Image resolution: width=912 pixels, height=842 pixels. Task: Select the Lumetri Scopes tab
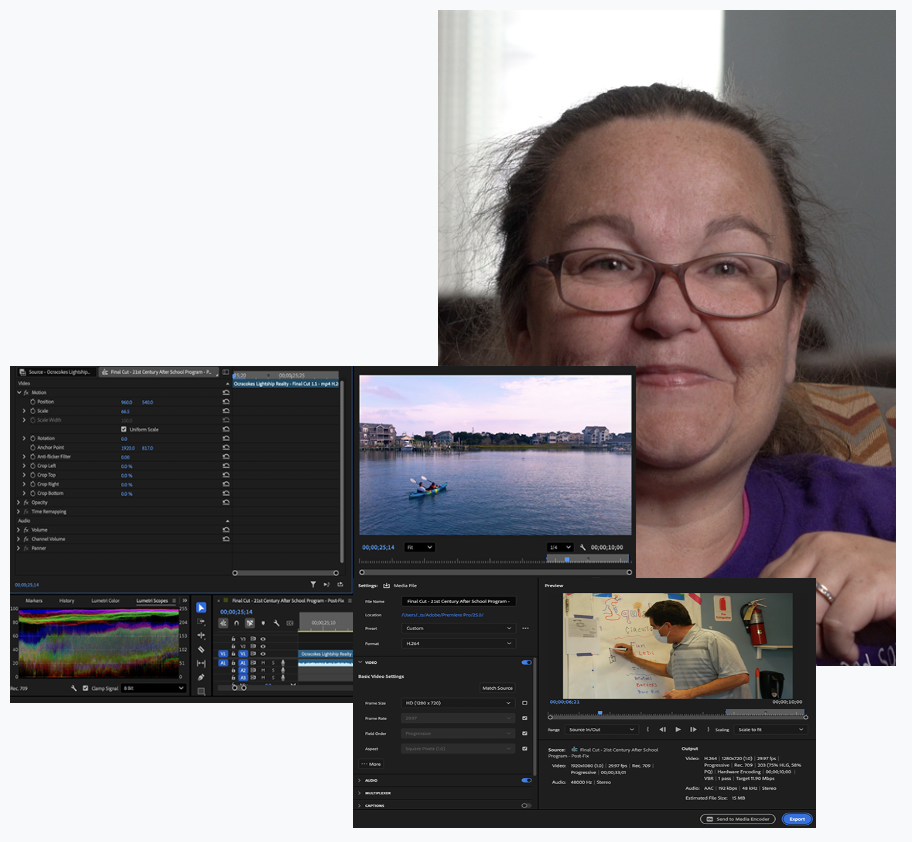click(x=152, y=601)
